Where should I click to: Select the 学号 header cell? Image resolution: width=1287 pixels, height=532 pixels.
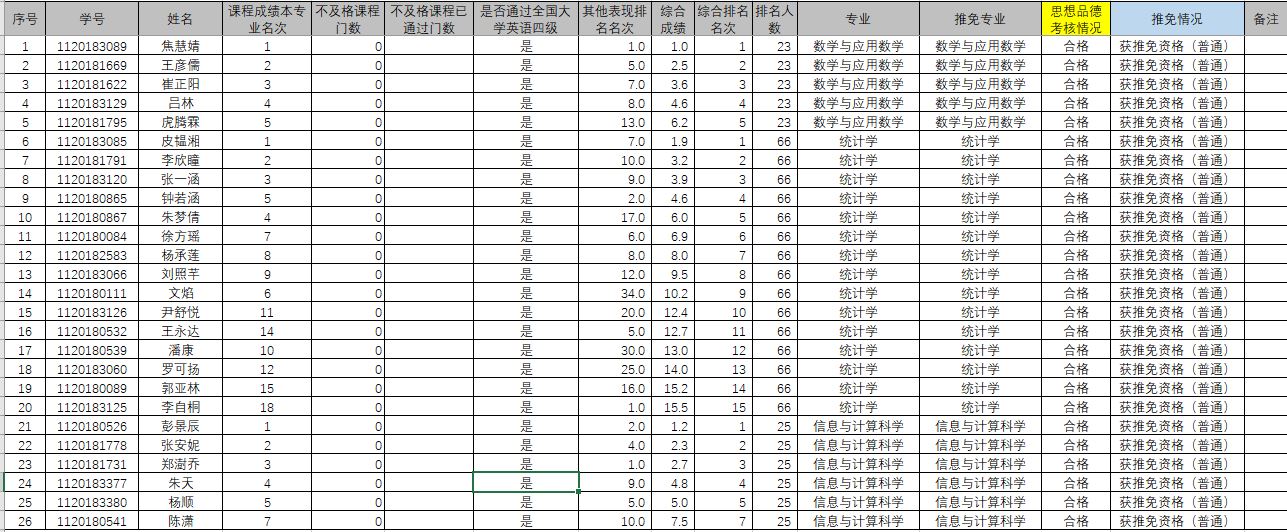[x=92, y=19]
